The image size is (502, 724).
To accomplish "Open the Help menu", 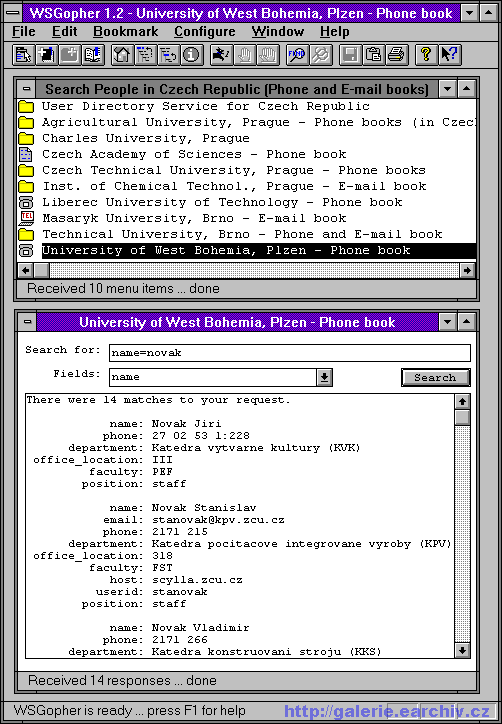I will [334, 32].
